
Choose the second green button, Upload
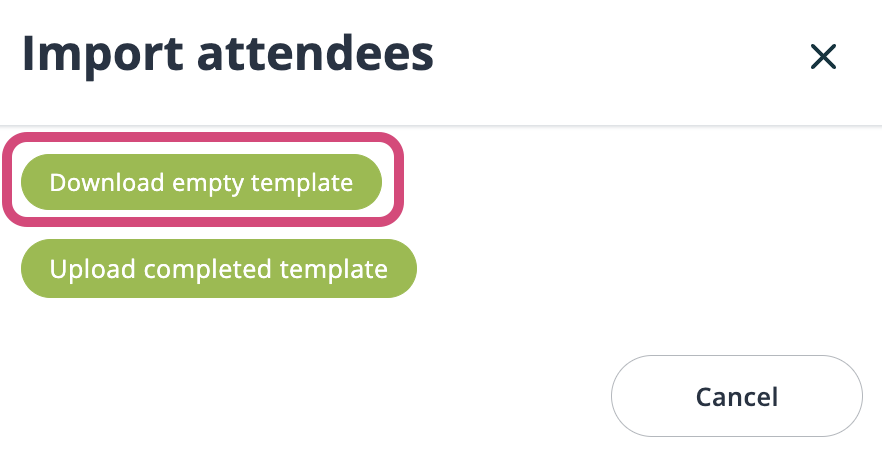pyautogui.click(x=218, y=268)
